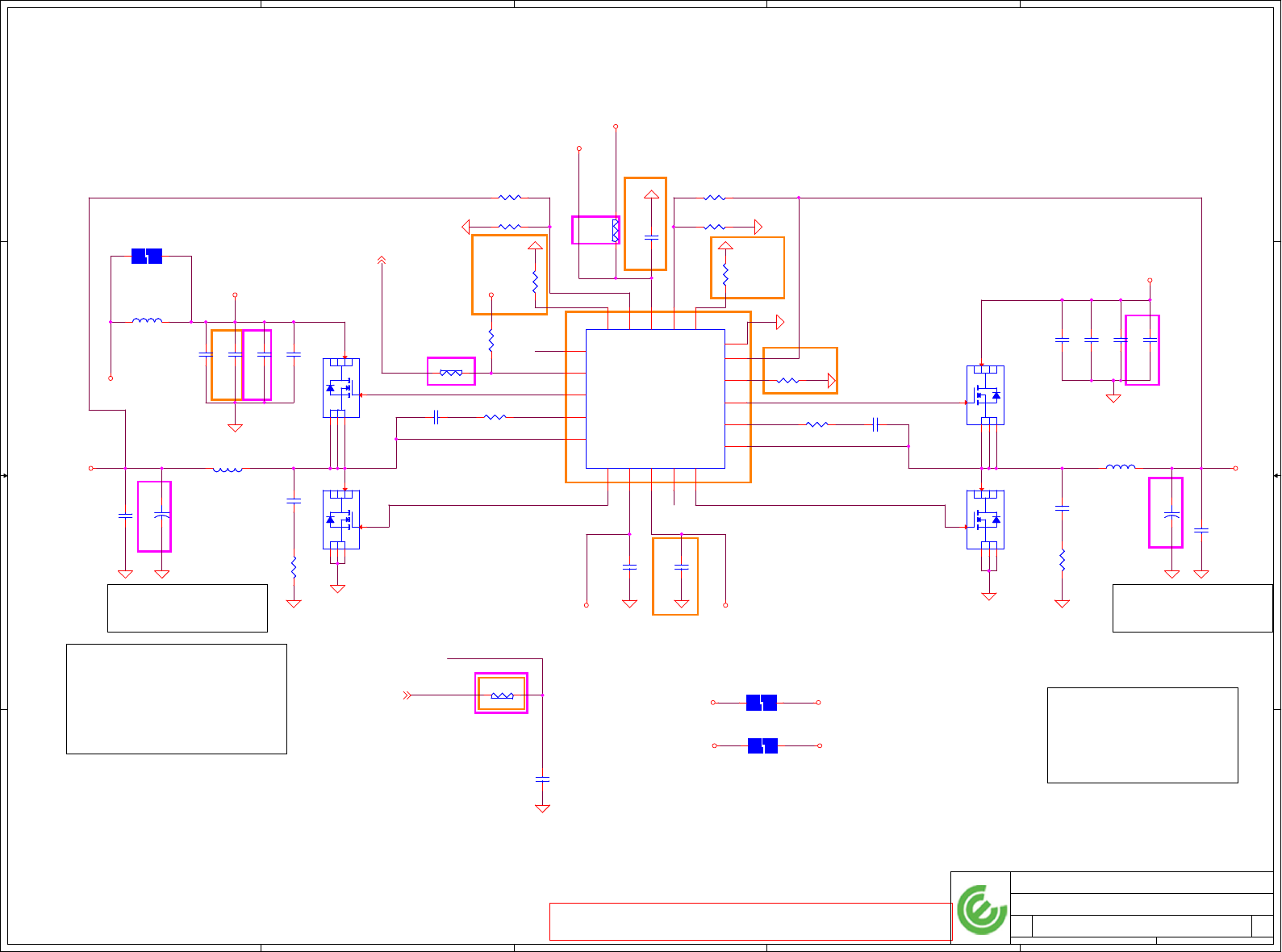Select series resistor on IC's left RC network
Screen dimensions: 1282x952
click(x=495, y=417)
